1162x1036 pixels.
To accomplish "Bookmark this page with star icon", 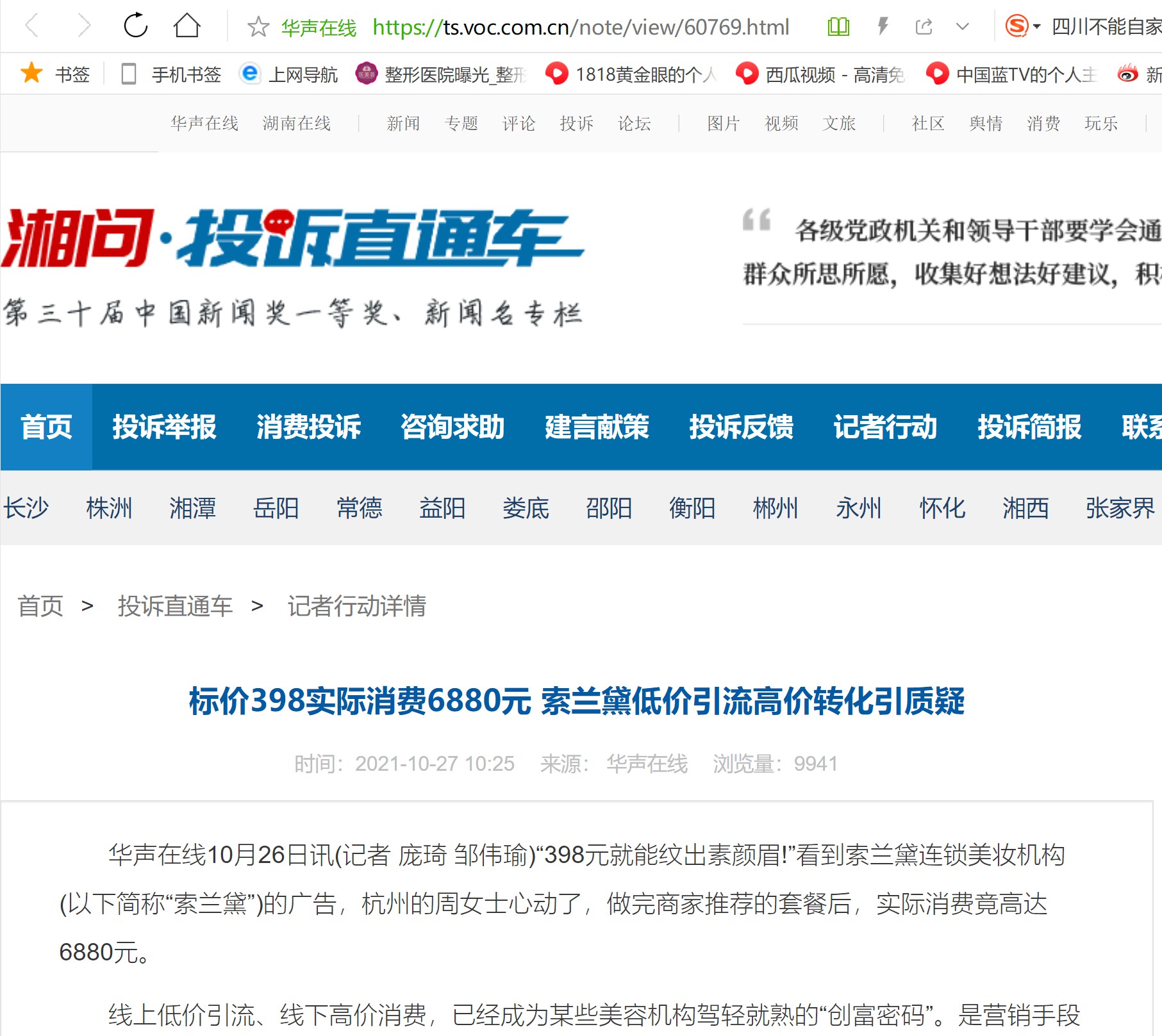I will click(258, 27).
